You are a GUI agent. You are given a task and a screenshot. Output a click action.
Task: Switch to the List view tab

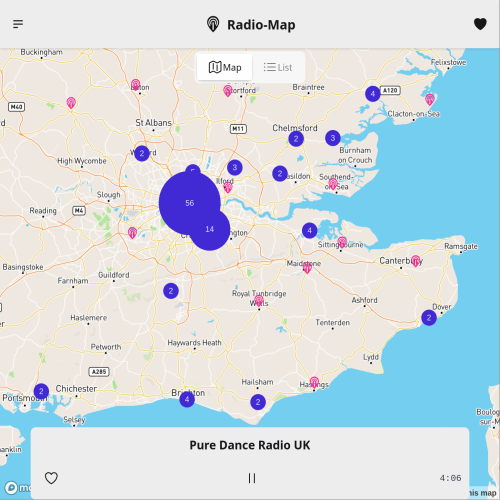point(278,67)
